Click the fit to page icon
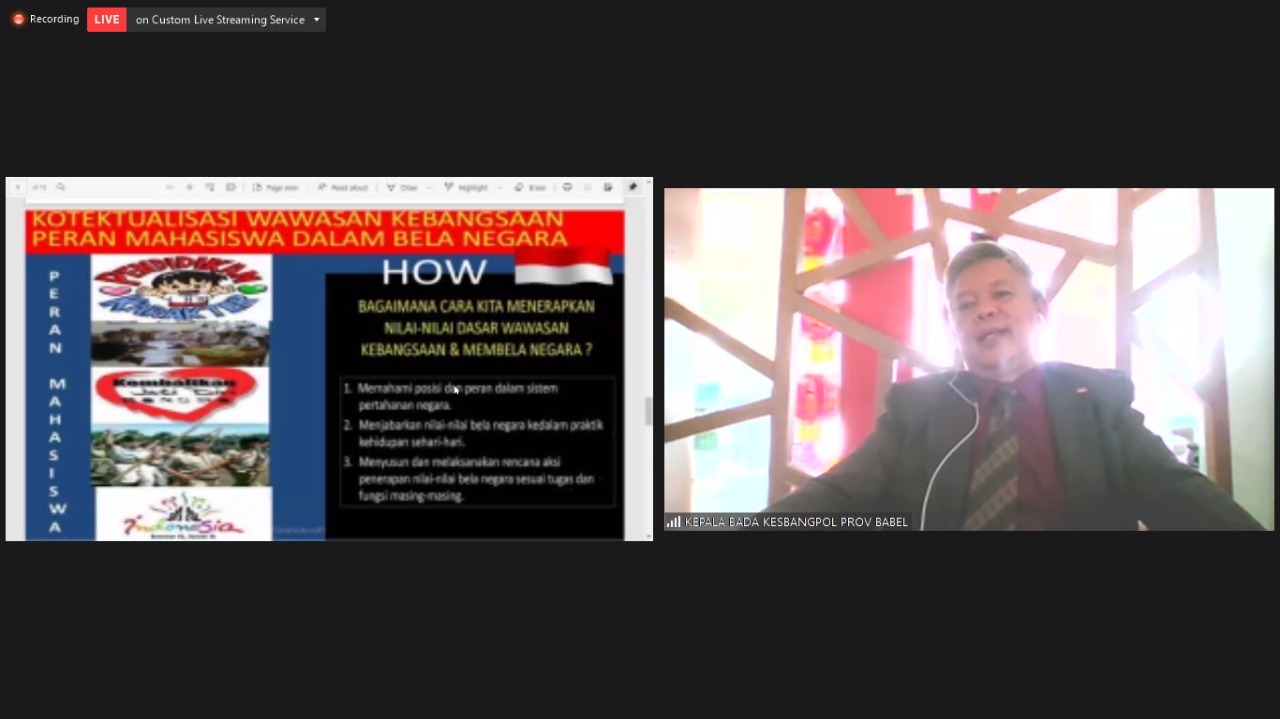 [231, 187]
